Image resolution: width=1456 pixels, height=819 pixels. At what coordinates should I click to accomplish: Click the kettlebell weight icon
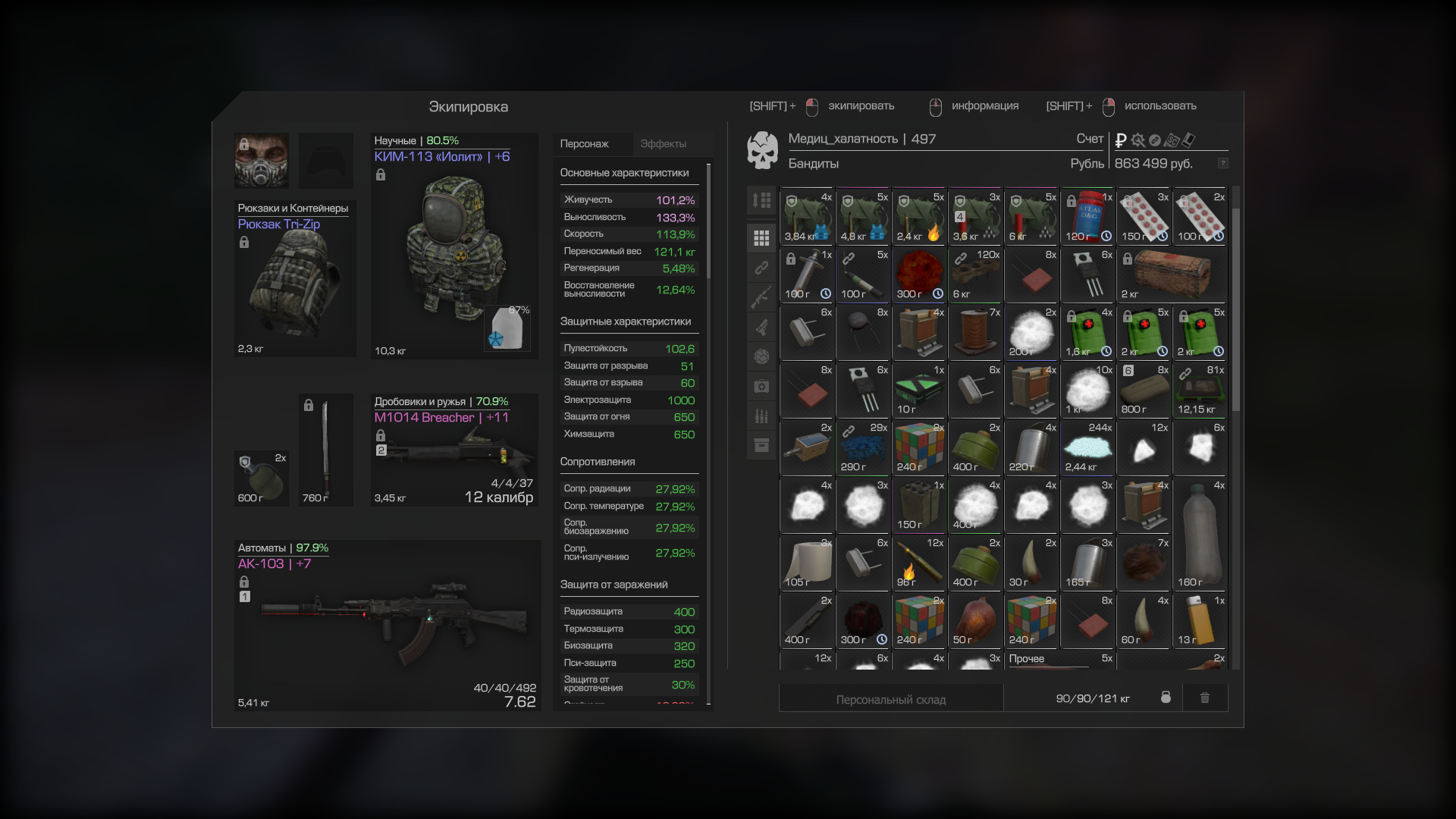[x=1166, y=698]
